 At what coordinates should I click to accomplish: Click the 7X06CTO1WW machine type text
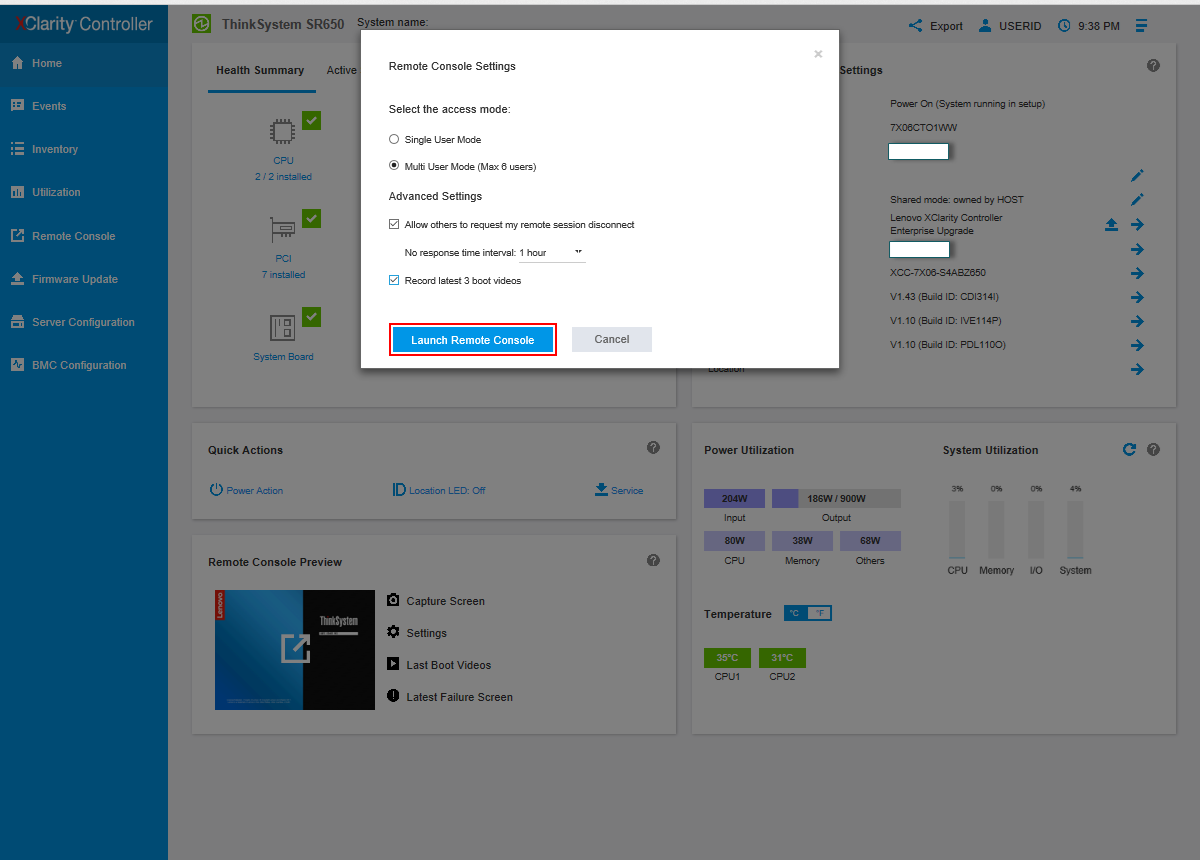pyautogui.click(x=924, y=128)
